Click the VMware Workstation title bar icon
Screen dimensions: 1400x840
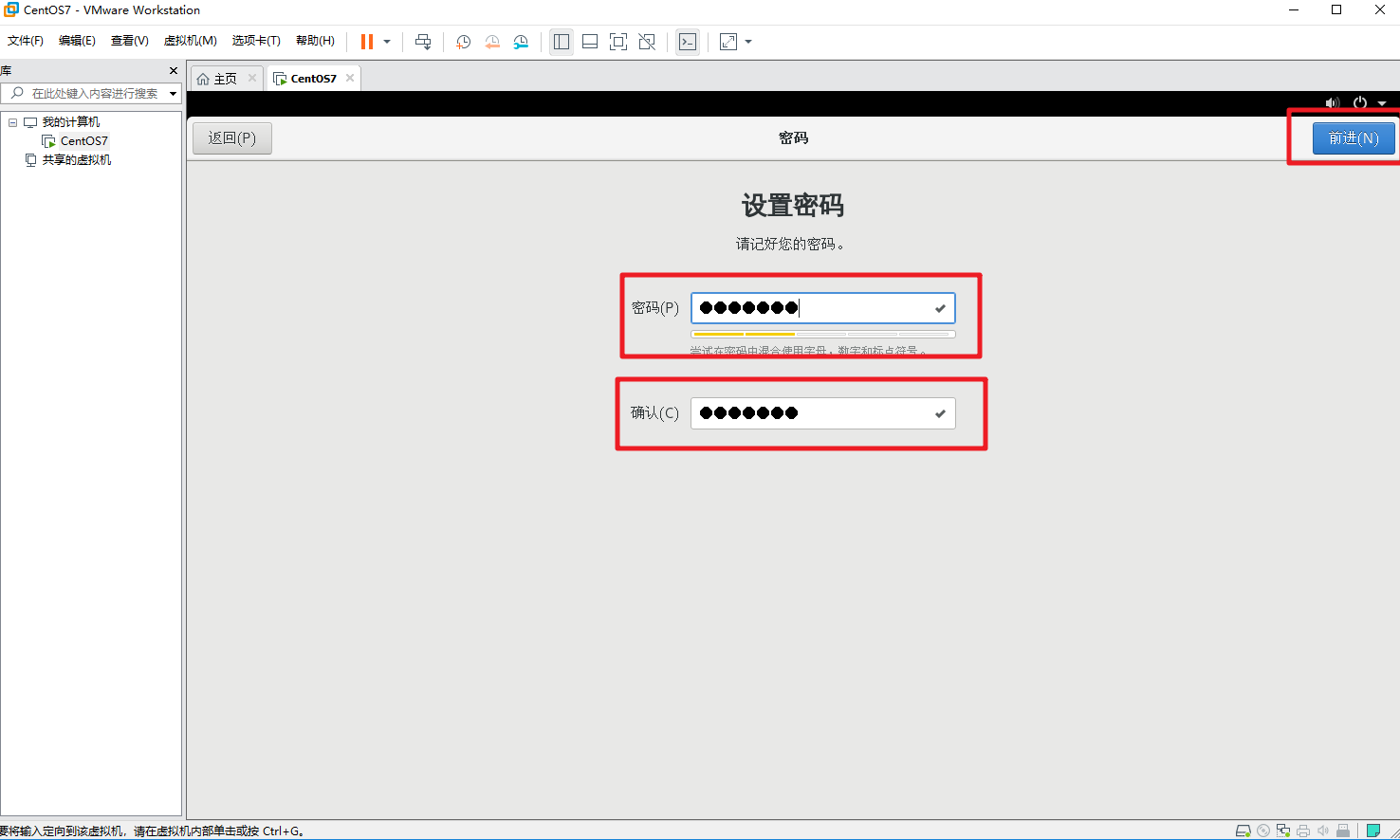(x=11, y=9)
